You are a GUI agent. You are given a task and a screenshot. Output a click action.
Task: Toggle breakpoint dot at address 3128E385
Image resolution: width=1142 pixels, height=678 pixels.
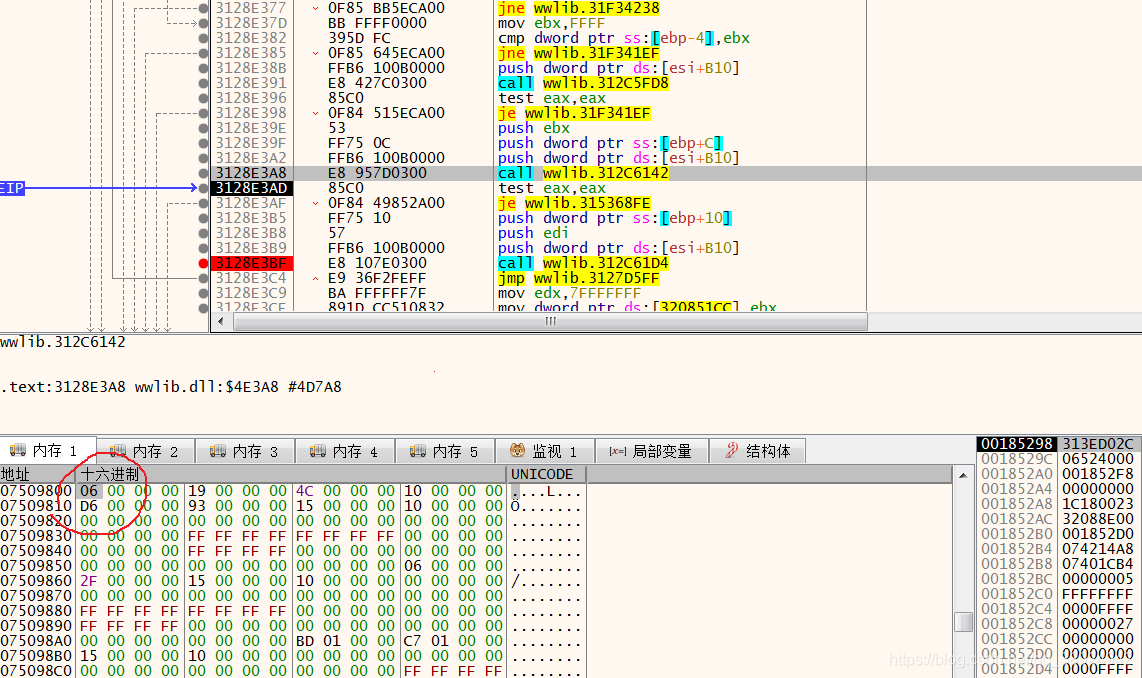click(x=203, y=53)
